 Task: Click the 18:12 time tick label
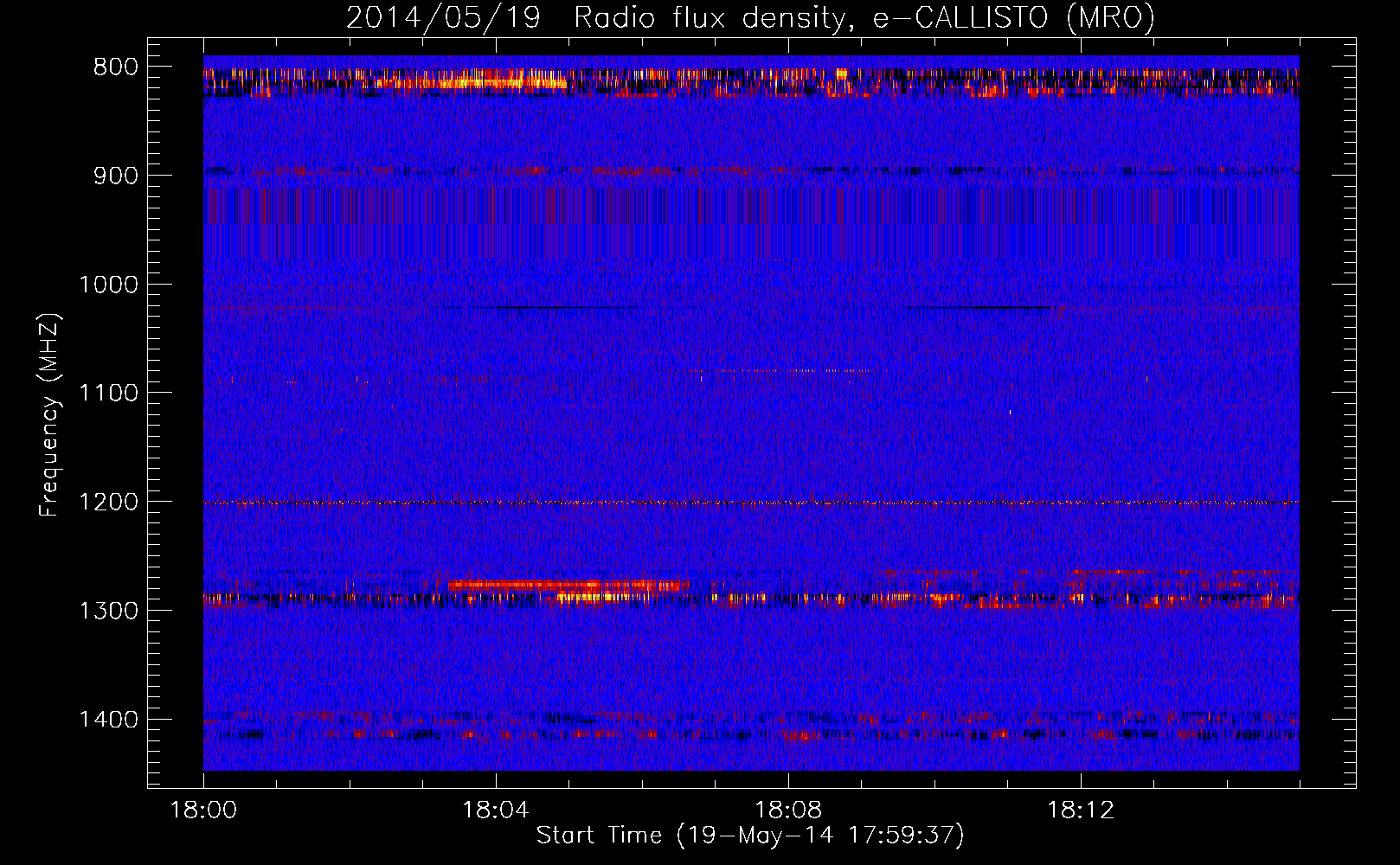click(1081, 811)
